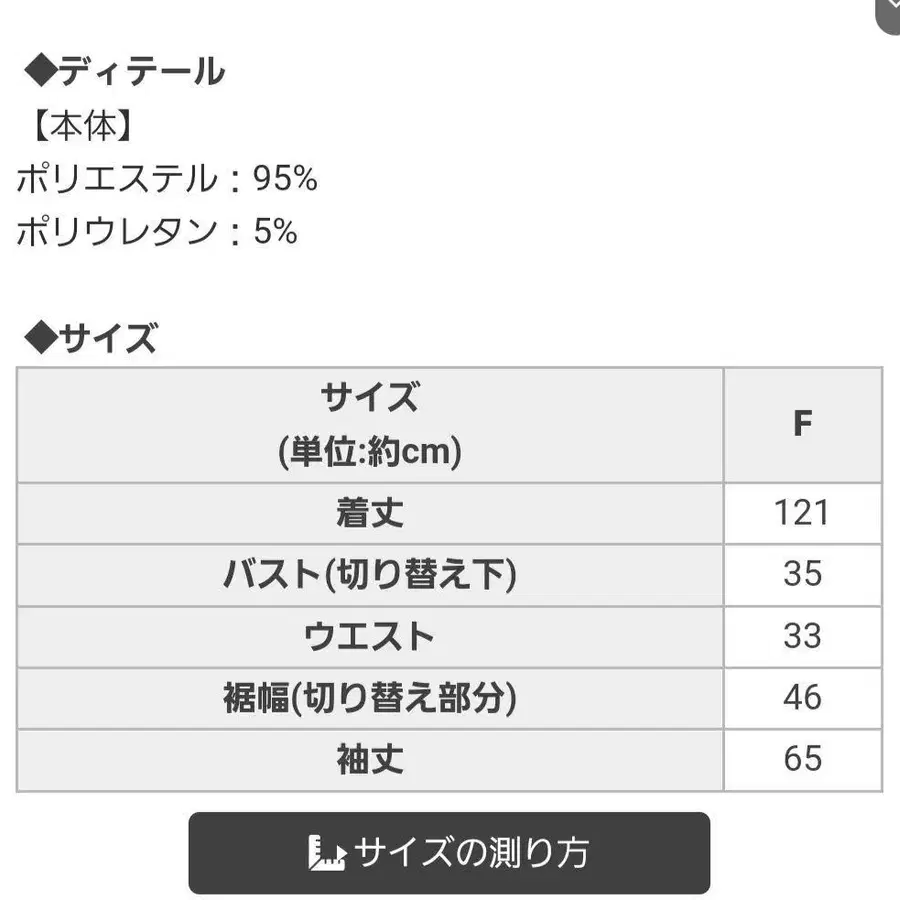Click the 46 hem width value
The image size is (900, 900).
tap(802, 698)
